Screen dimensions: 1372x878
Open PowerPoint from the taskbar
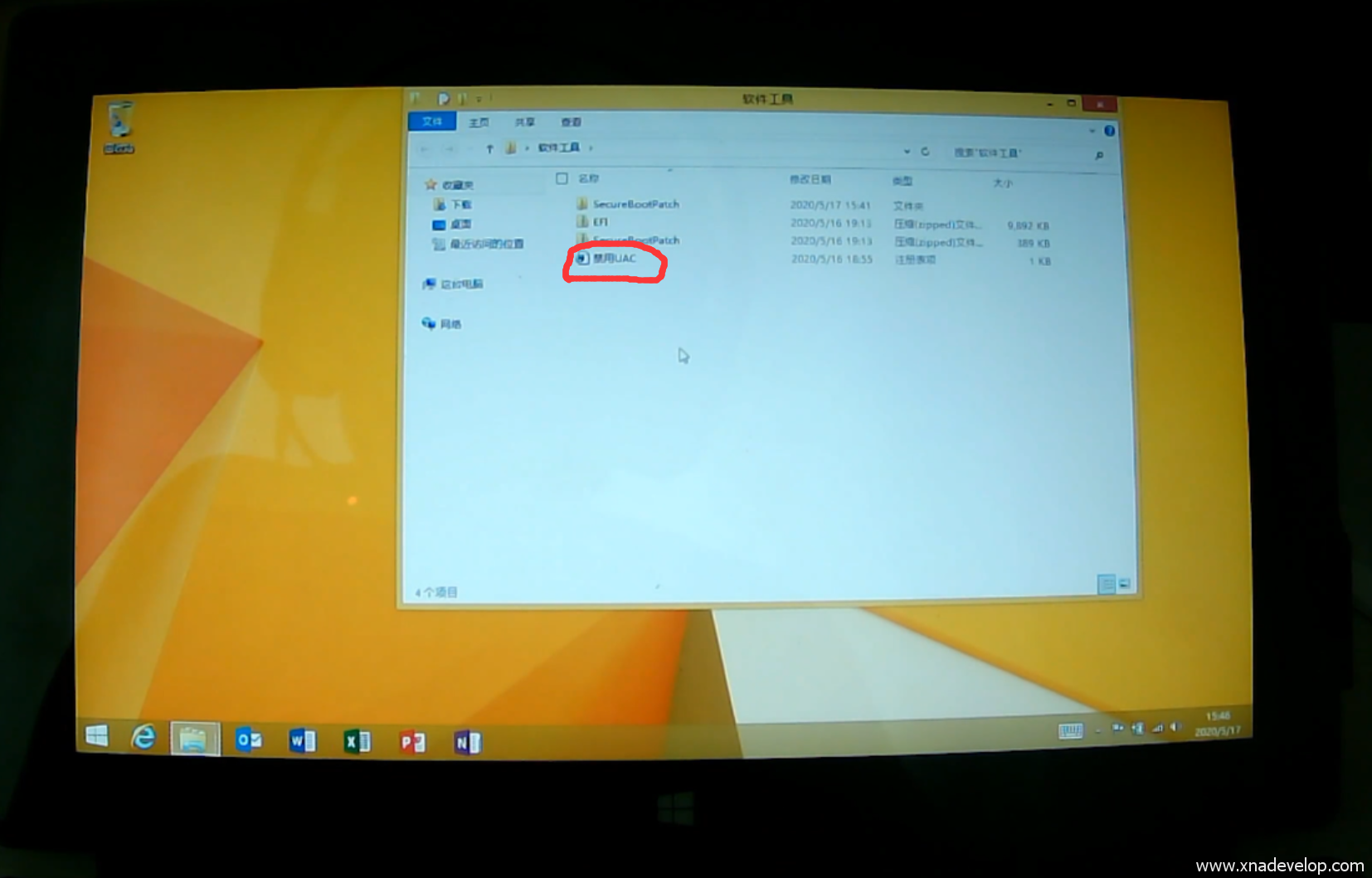(x=412, y=742)
